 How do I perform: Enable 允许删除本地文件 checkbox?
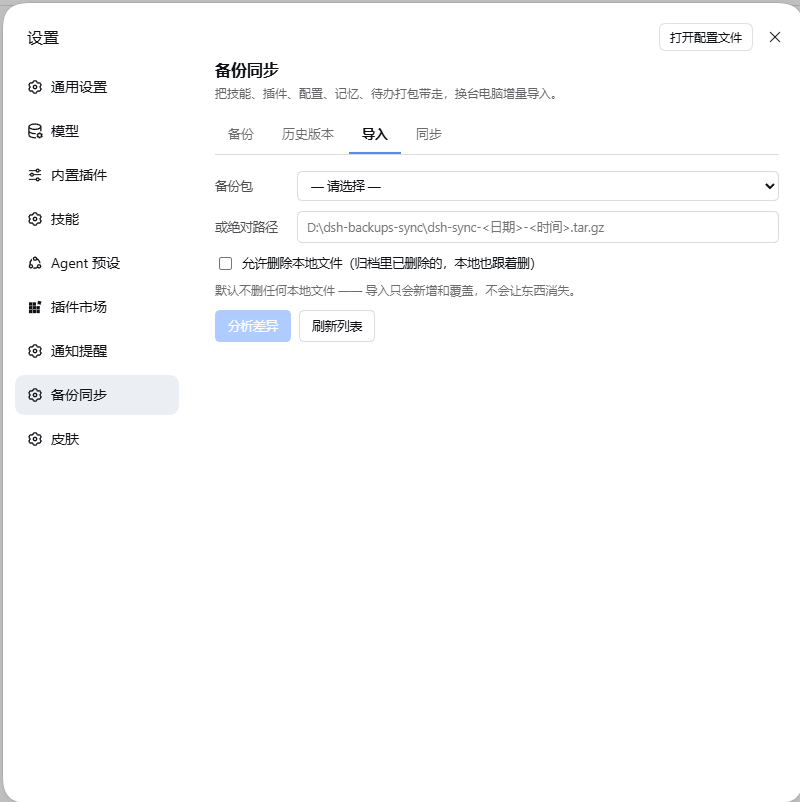tap(226, 263)
